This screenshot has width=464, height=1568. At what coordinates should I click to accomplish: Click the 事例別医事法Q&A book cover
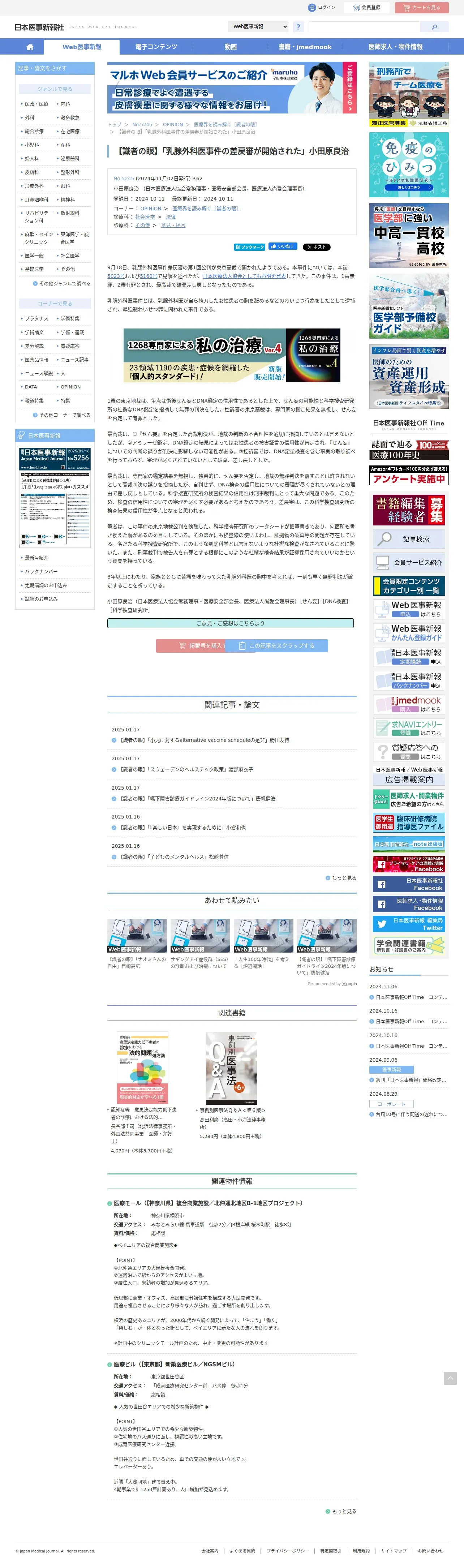(231, 1067)
